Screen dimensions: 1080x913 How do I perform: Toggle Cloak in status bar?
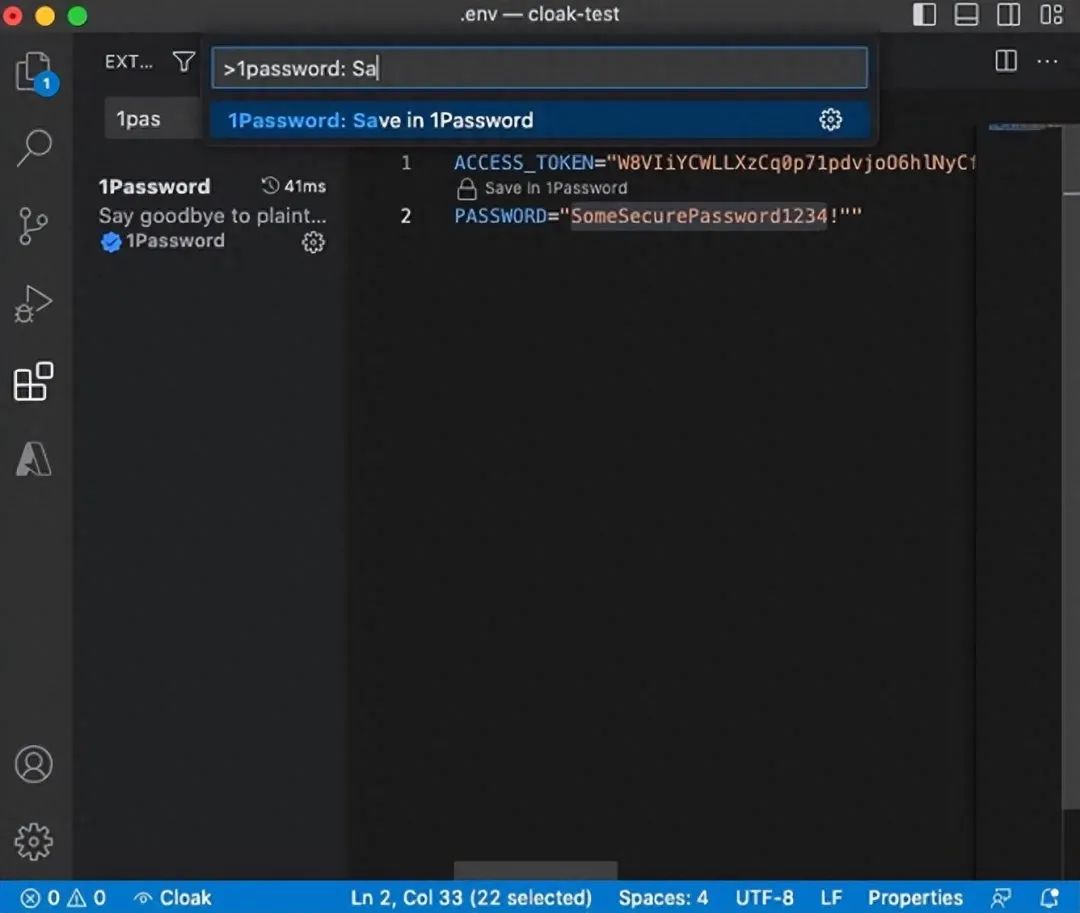tap(172, 898)
